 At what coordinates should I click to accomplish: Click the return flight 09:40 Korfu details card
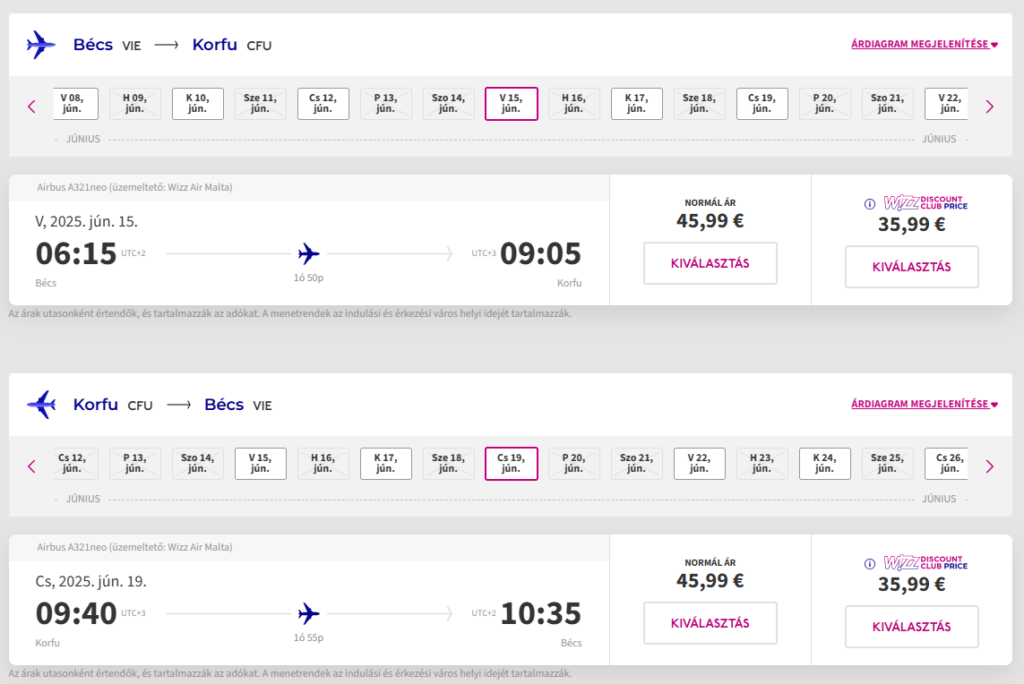tap(309, 600)
